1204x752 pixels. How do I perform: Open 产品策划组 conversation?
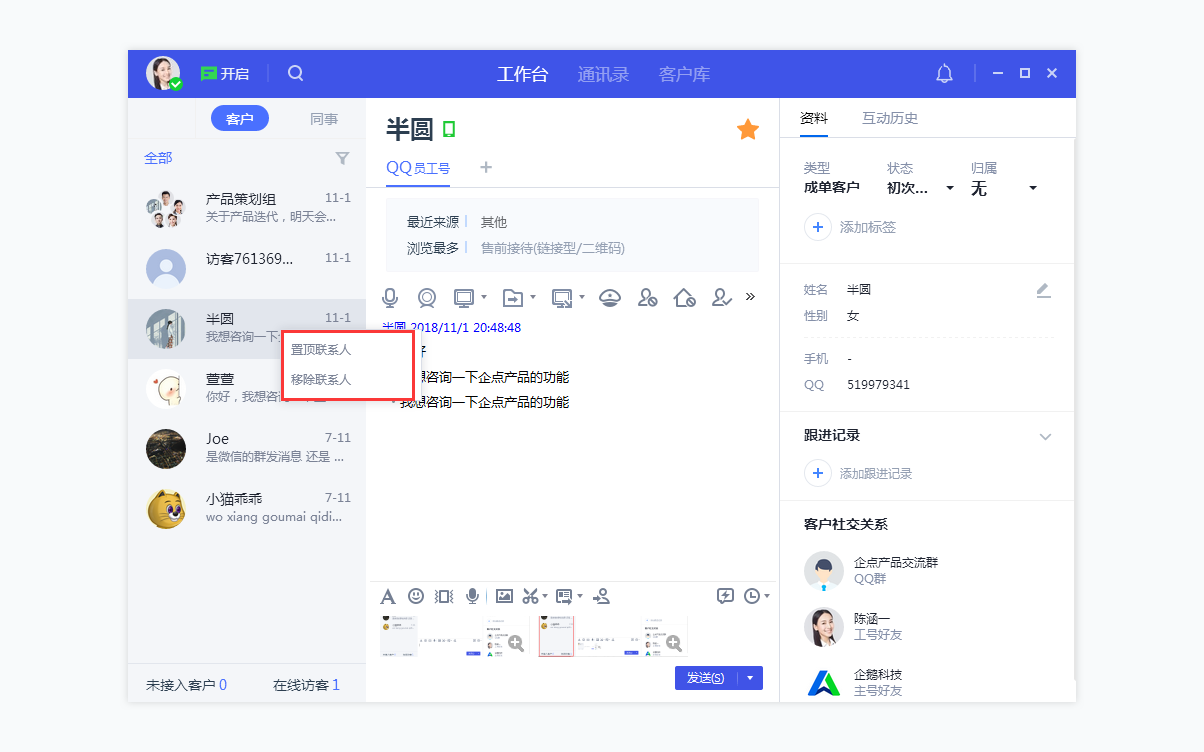pyautogui.click(x=247, y=208)
